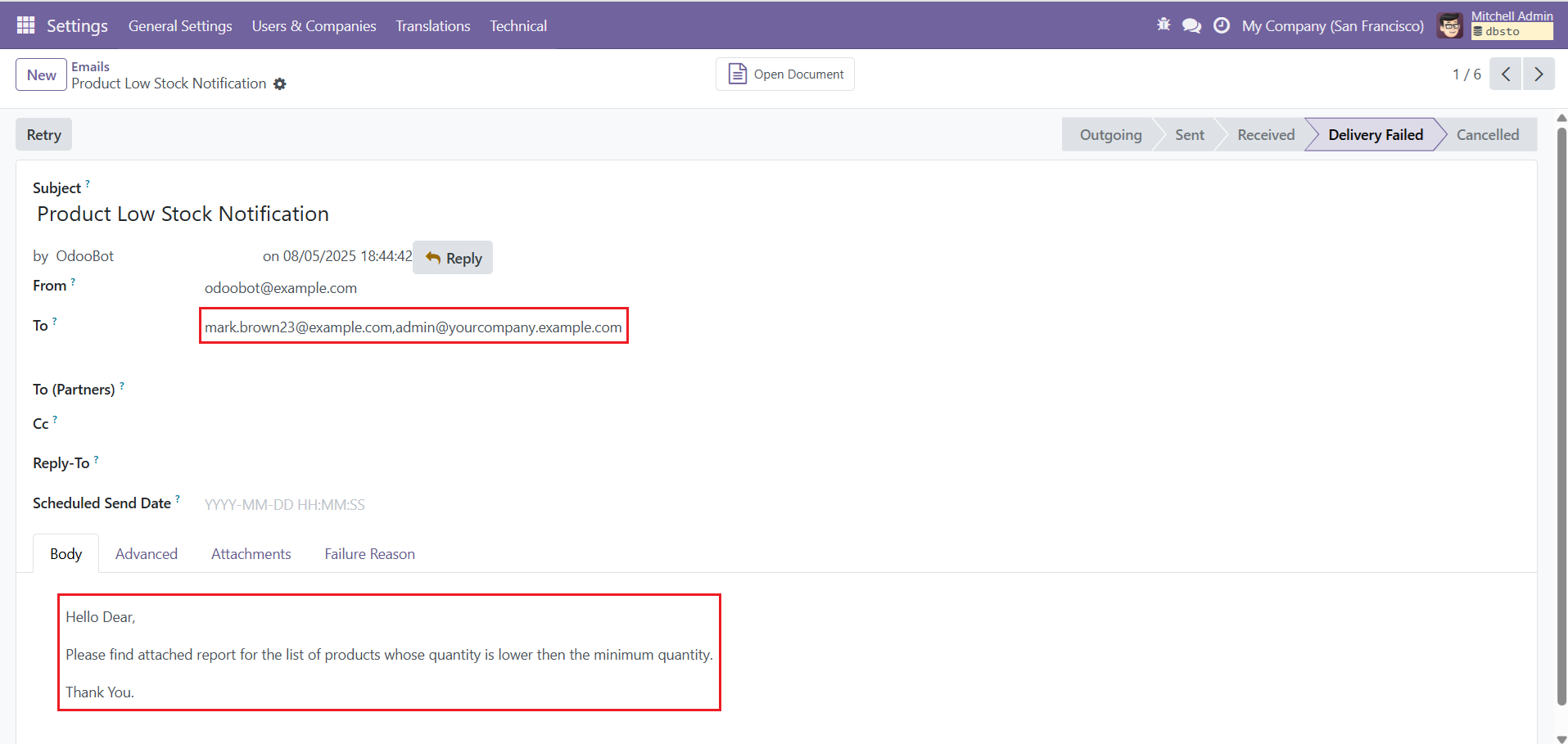This screenshot has width=1568, height=744.
Task: Go to the previous email record
Action: 1505,74
